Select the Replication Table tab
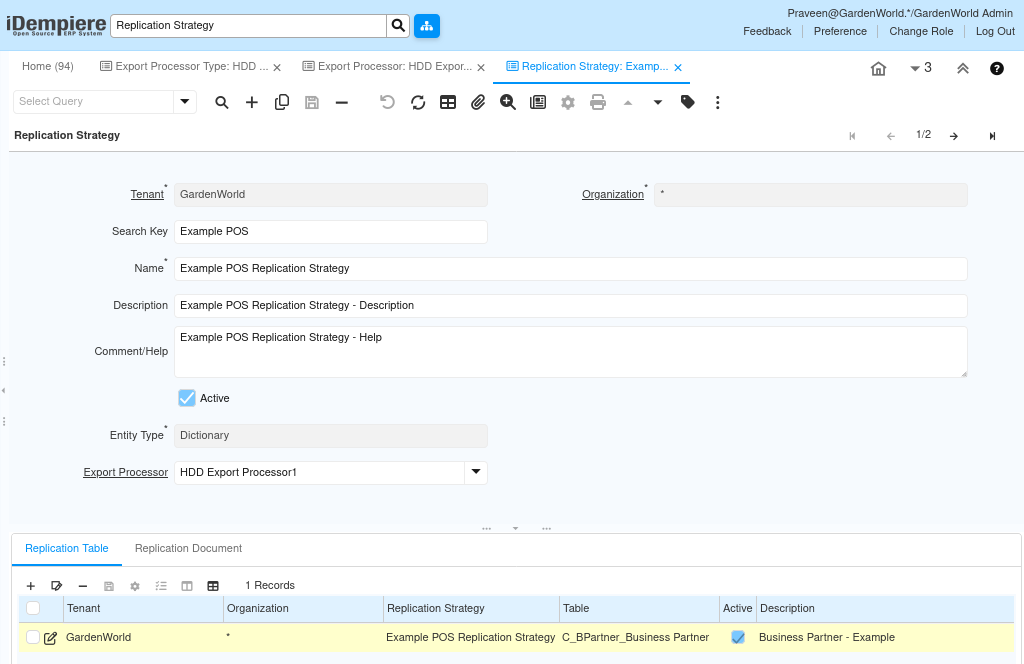The image size is (1024, 664). (x=67, y=548)
